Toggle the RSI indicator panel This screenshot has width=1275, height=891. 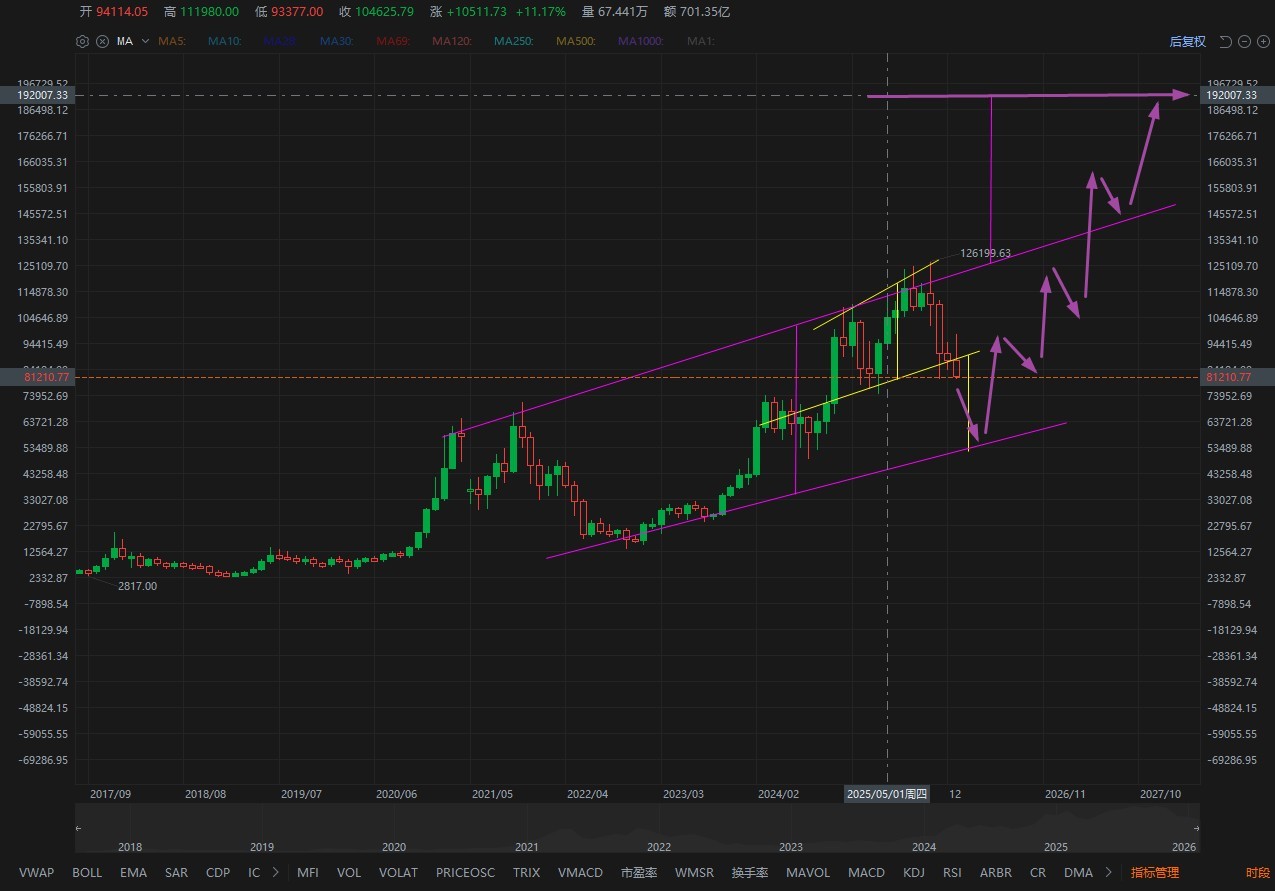952,872
